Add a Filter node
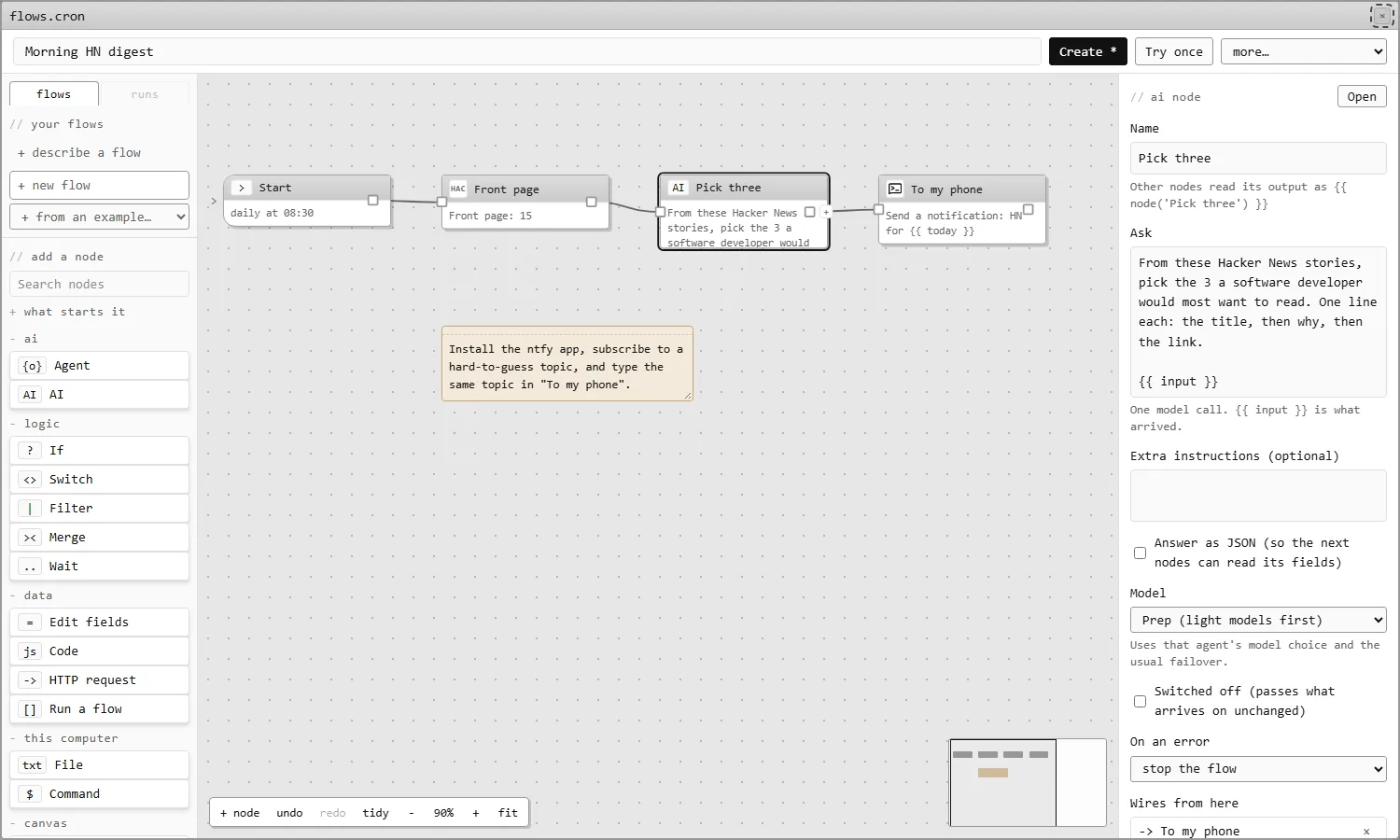The image size is (1400, 840). click(99, 509)
